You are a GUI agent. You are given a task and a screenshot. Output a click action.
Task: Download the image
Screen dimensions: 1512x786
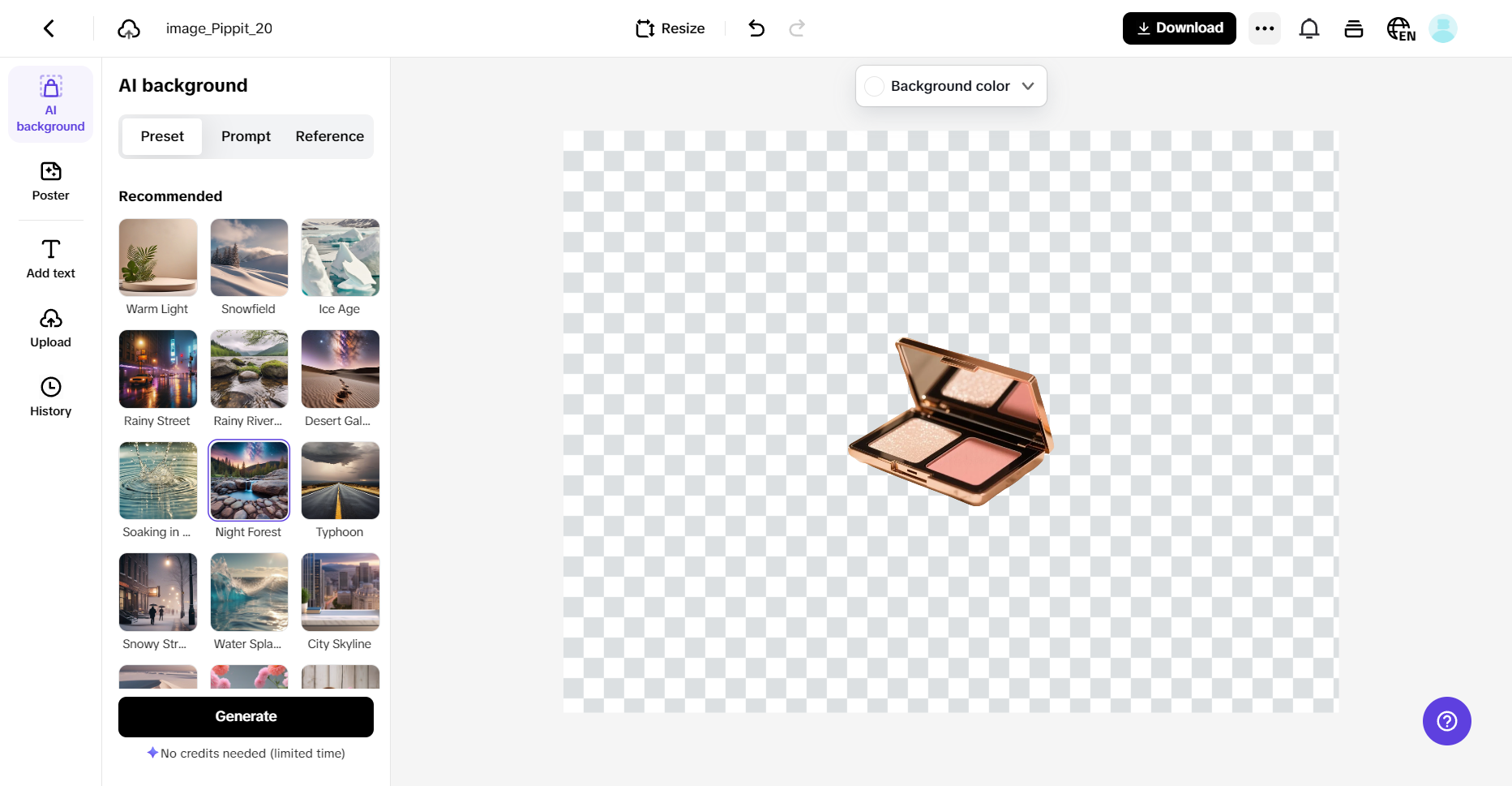click(x=1179, y=28)
